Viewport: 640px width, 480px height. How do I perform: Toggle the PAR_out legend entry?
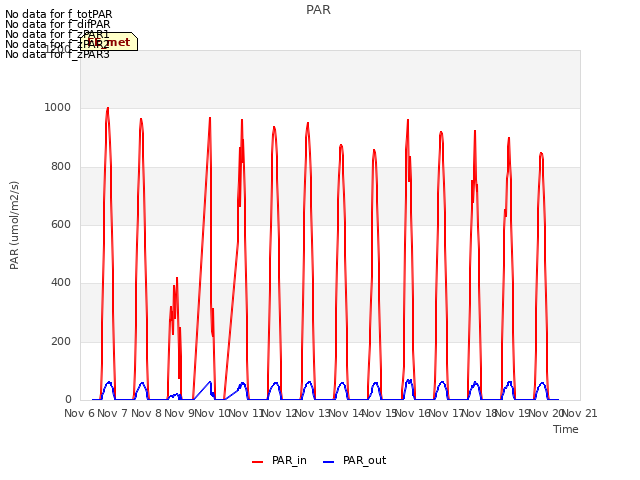point(355,461)
